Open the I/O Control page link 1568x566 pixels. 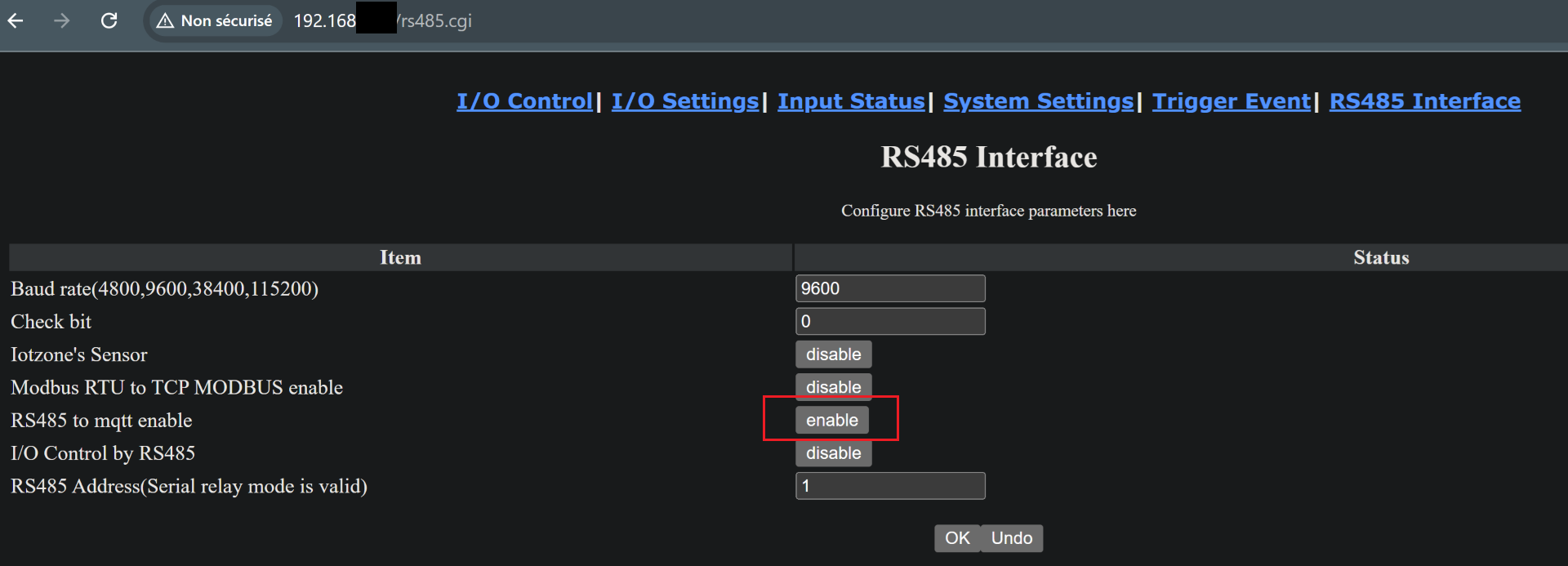tap(524, 101)
